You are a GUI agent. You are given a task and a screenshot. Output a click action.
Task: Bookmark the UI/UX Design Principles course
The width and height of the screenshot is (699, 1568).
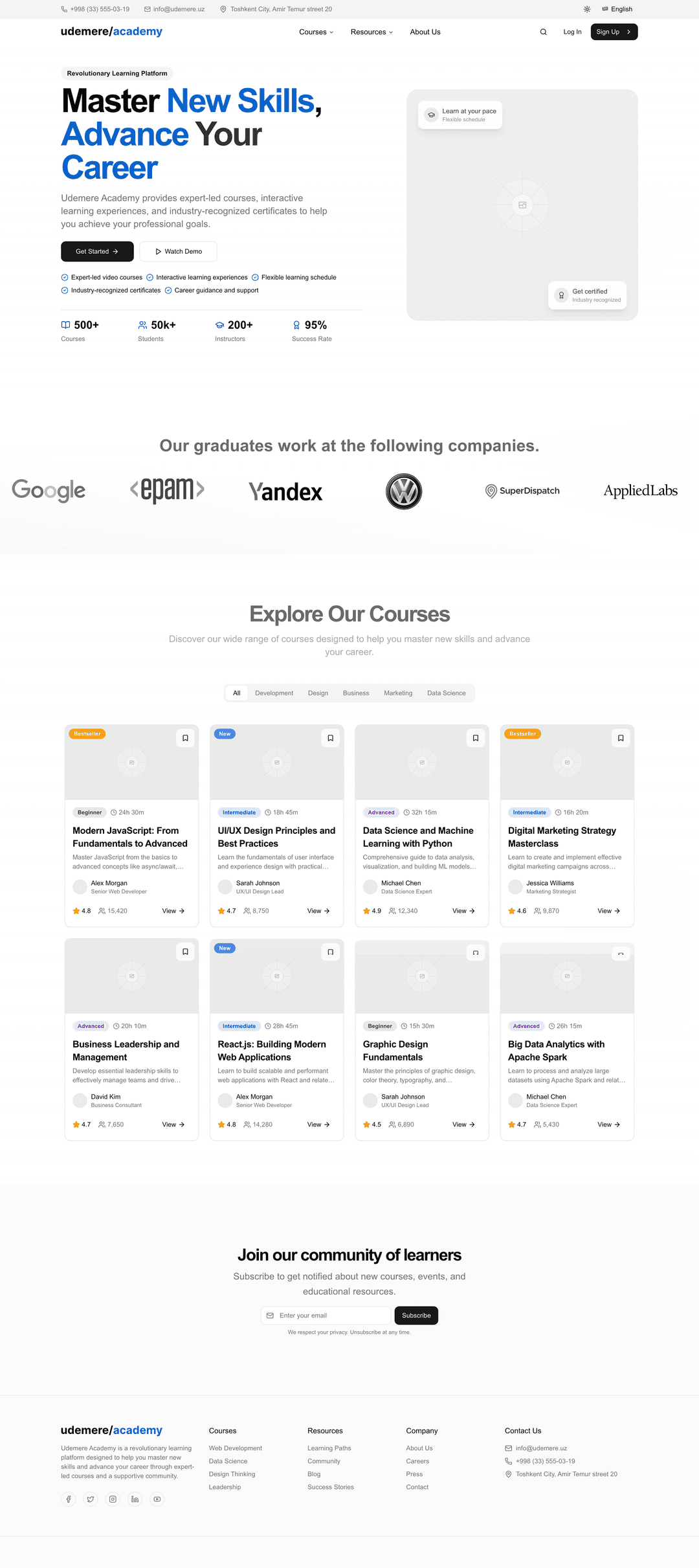coord(330,738)
